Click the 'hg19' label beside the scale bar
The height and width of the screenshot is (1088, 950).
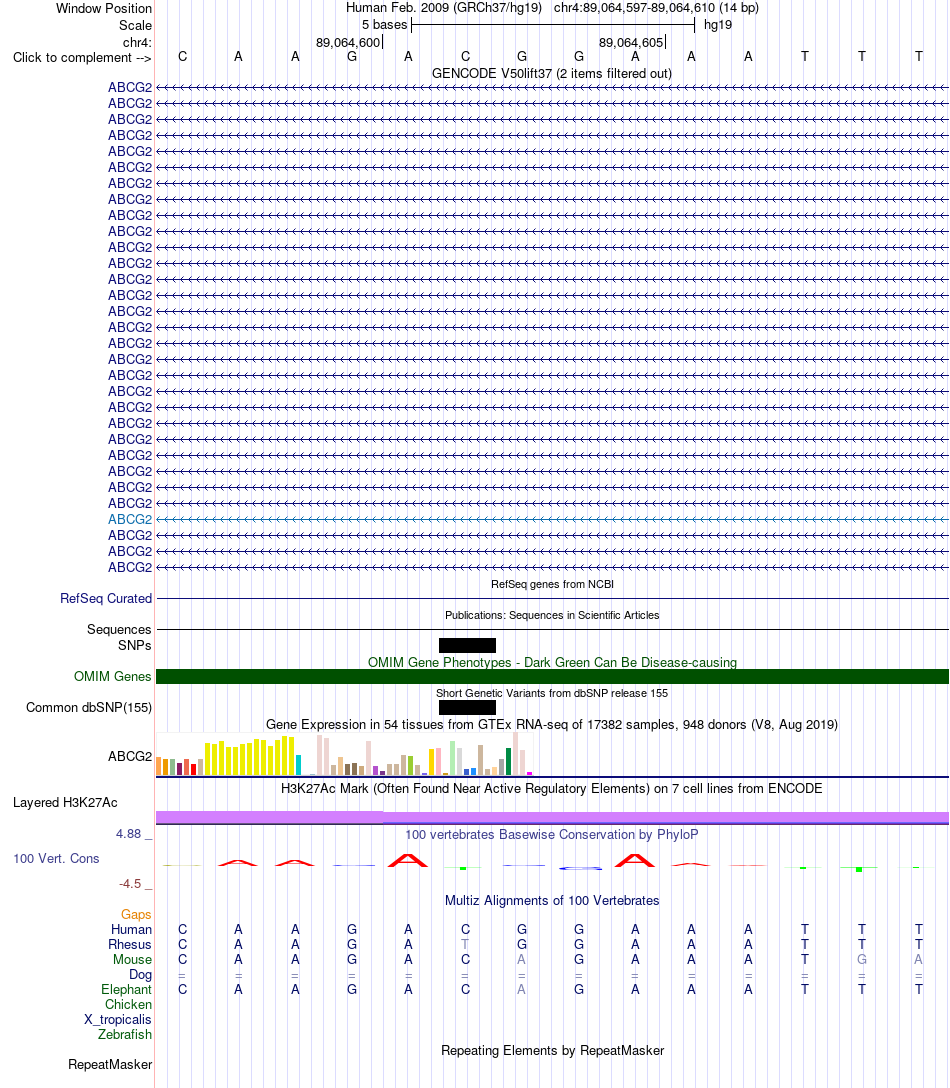(718, 25)
